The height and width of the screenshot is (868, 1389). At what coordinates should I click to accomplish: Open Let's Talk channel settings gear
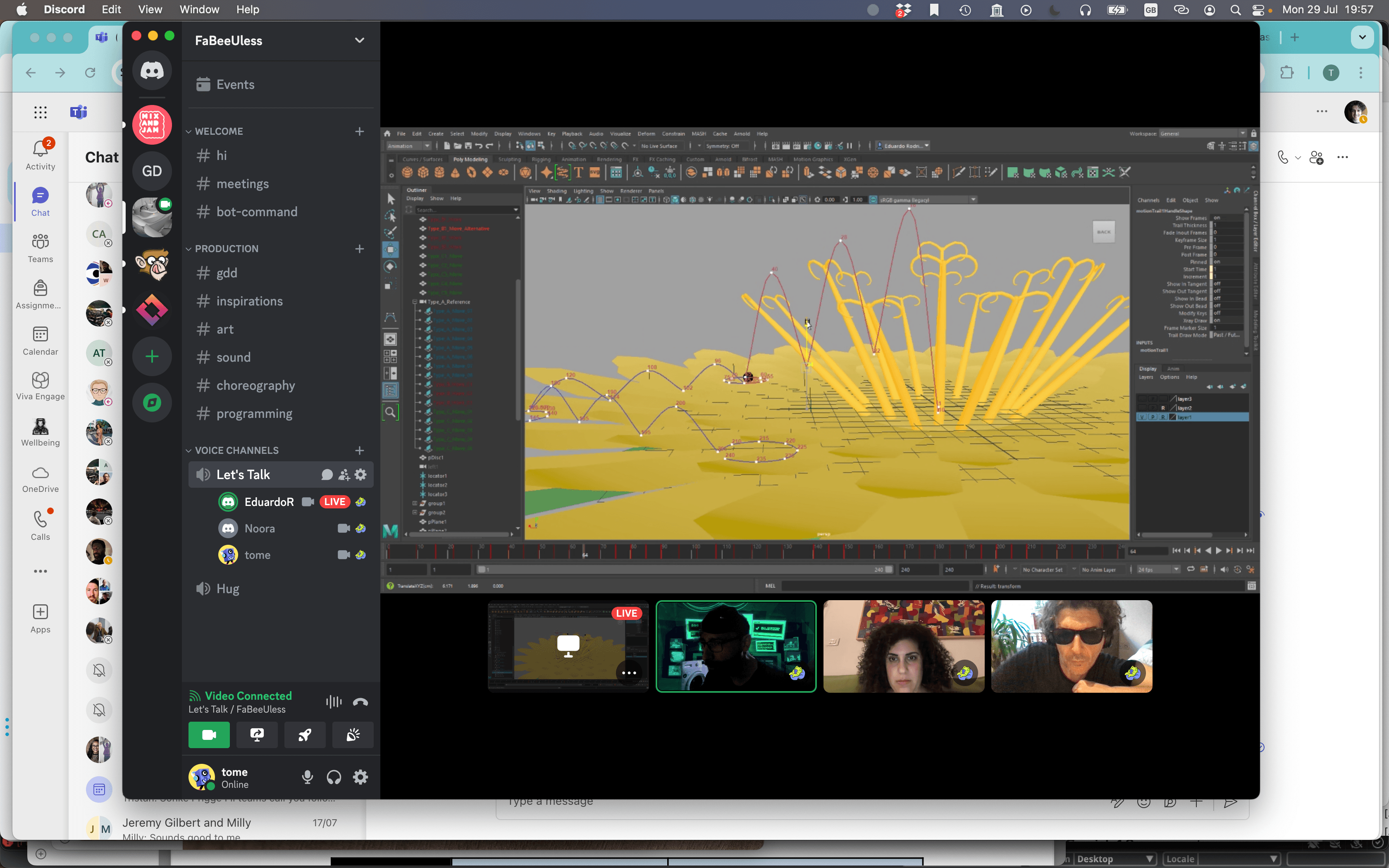360,474
